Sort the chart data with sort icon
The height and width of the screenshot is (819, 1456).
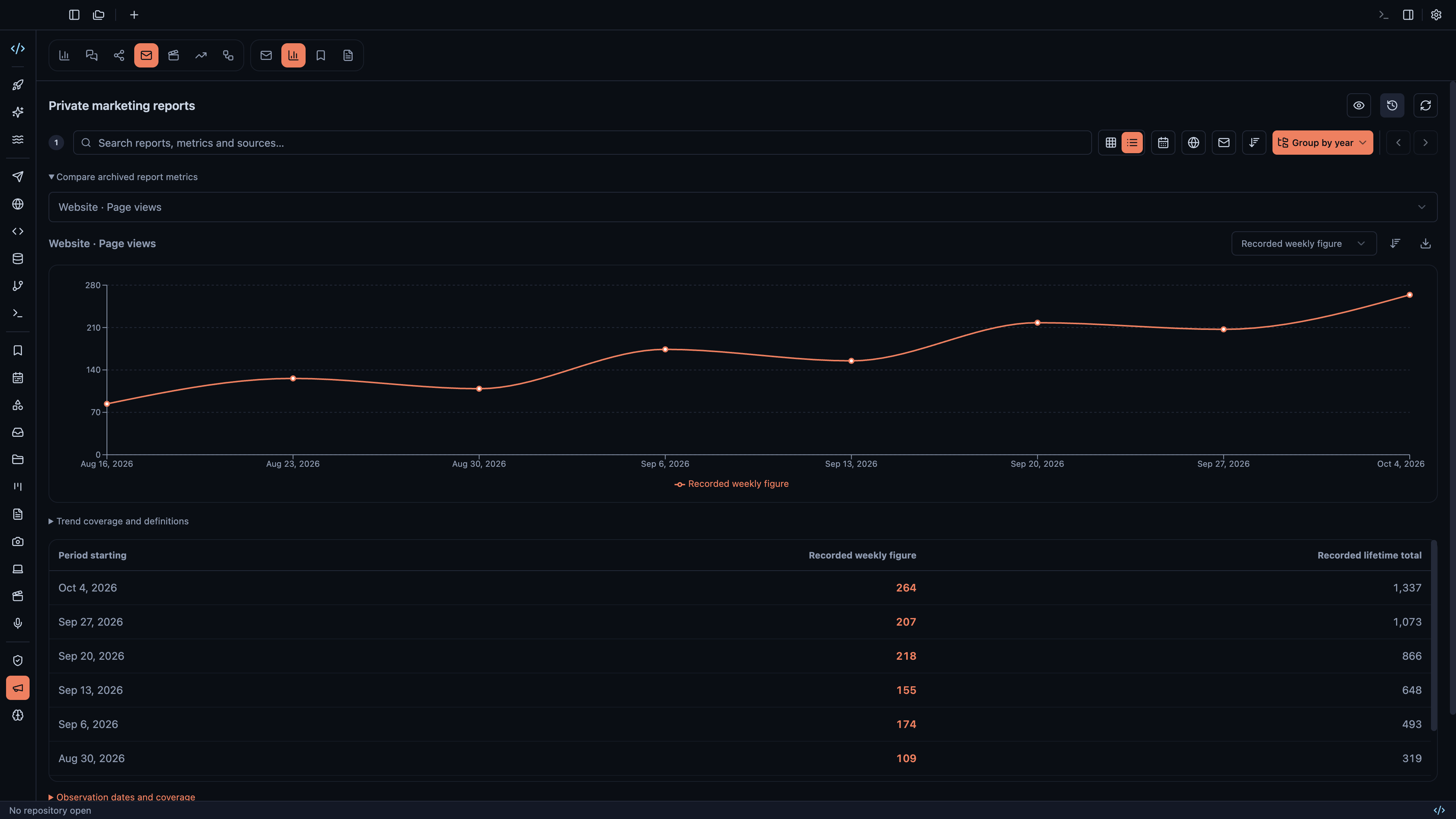click(x=1395, y=243)
